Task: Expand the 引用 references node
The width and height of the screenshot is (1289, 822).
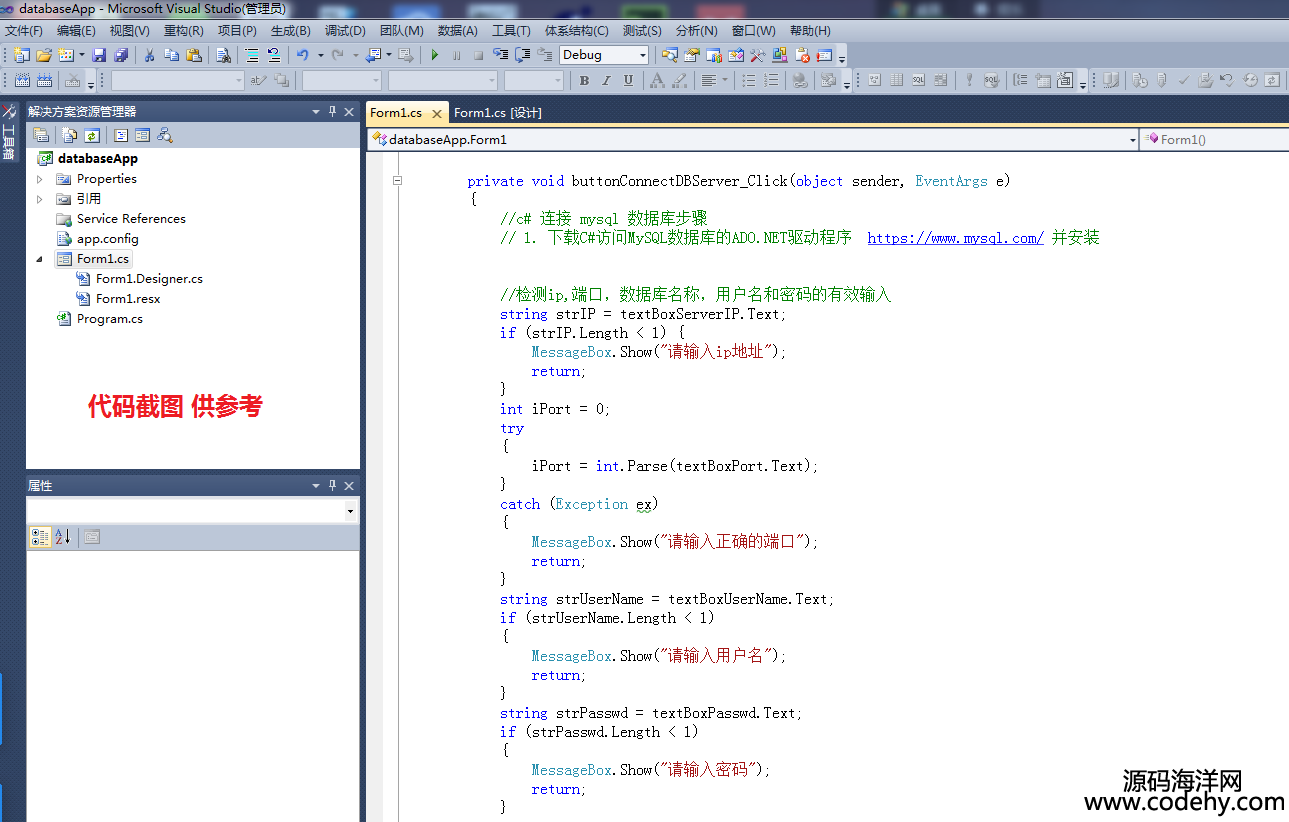Action: [x=40, y=199]
